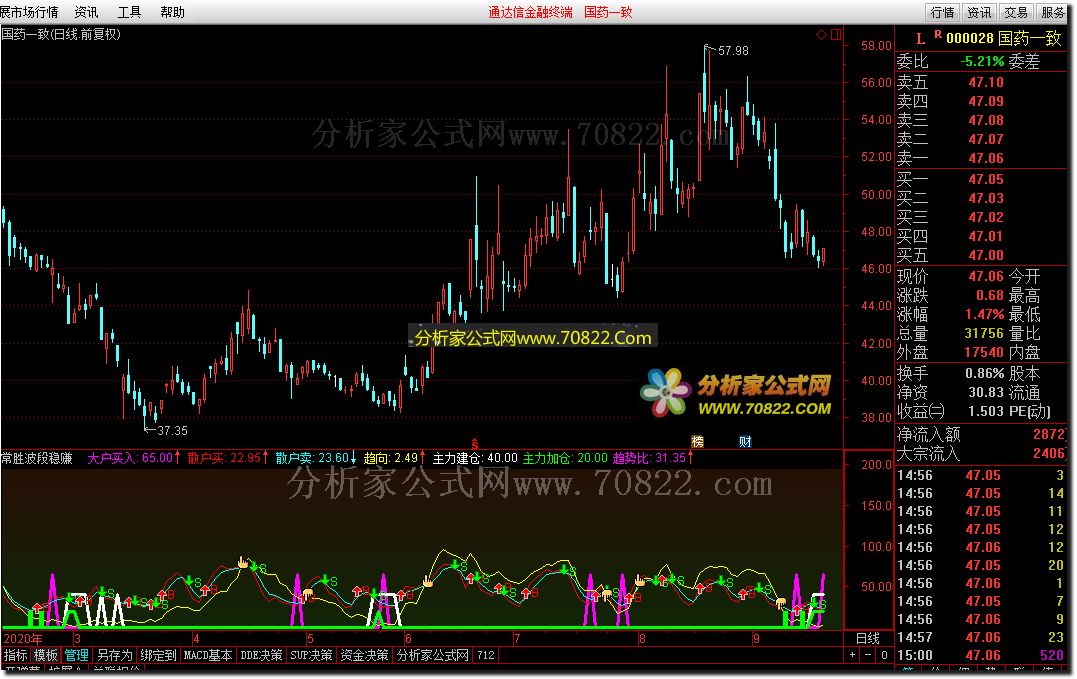Click the 散户买: 22.95 value
This screenshot has width=1077, height=679.
228,458
